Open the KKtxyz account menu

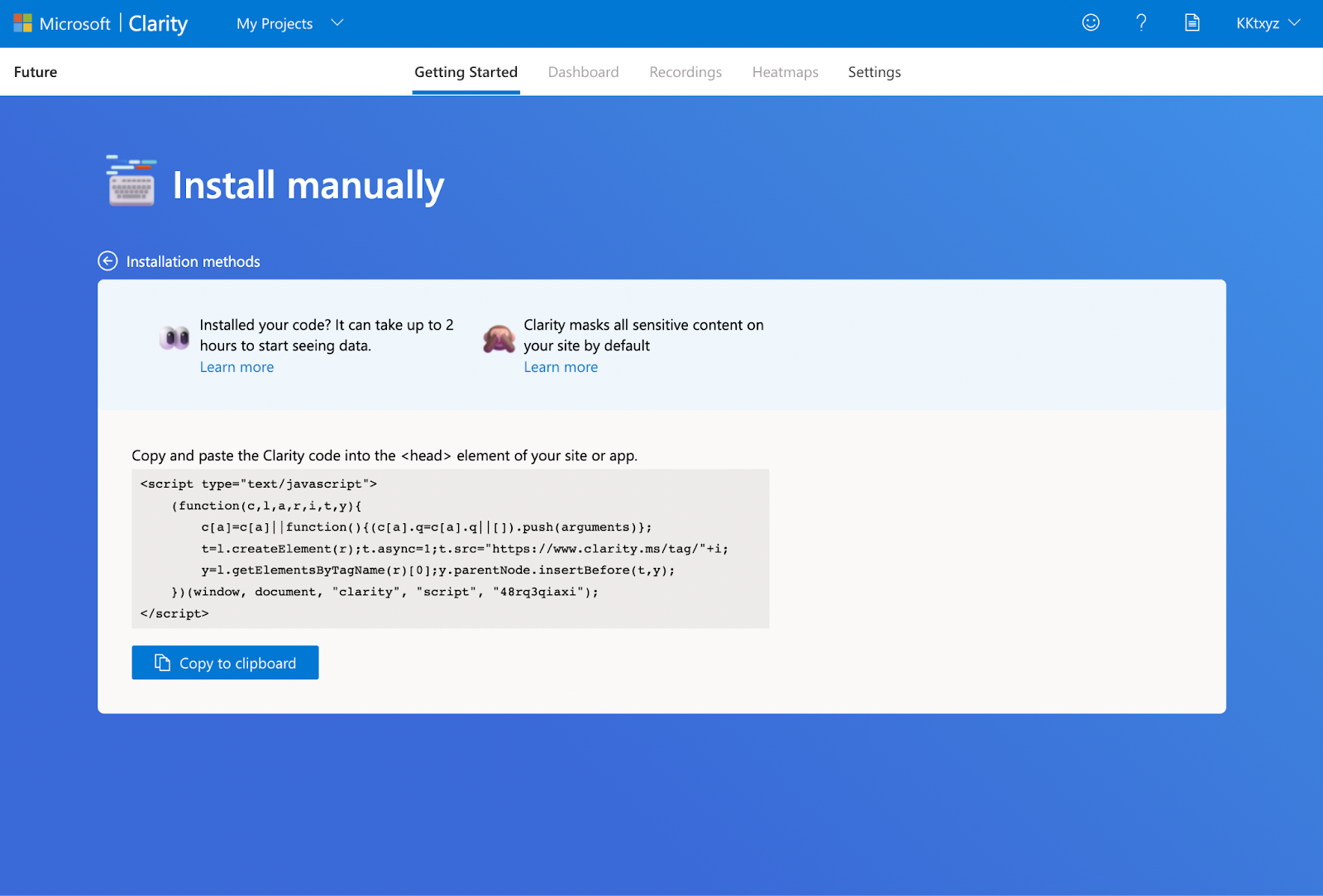tap(1267, 23)
